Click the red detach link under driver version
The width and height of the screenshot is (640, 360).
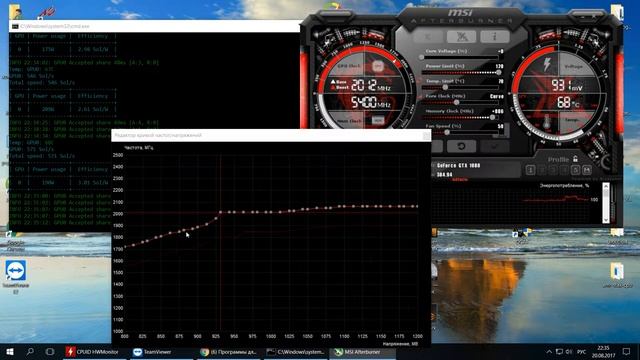[460, 180]
